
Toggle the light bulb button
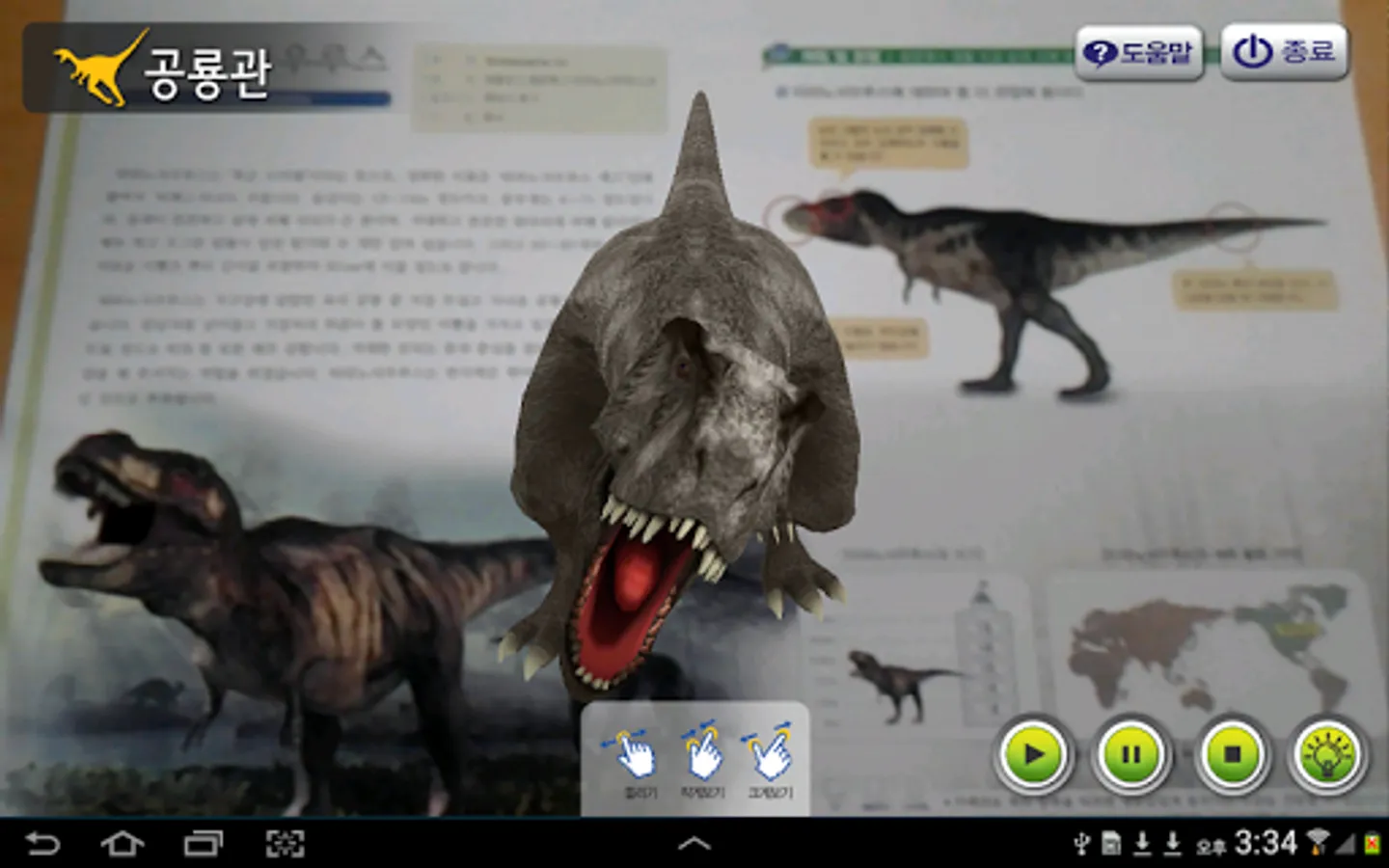(1329, 754)
